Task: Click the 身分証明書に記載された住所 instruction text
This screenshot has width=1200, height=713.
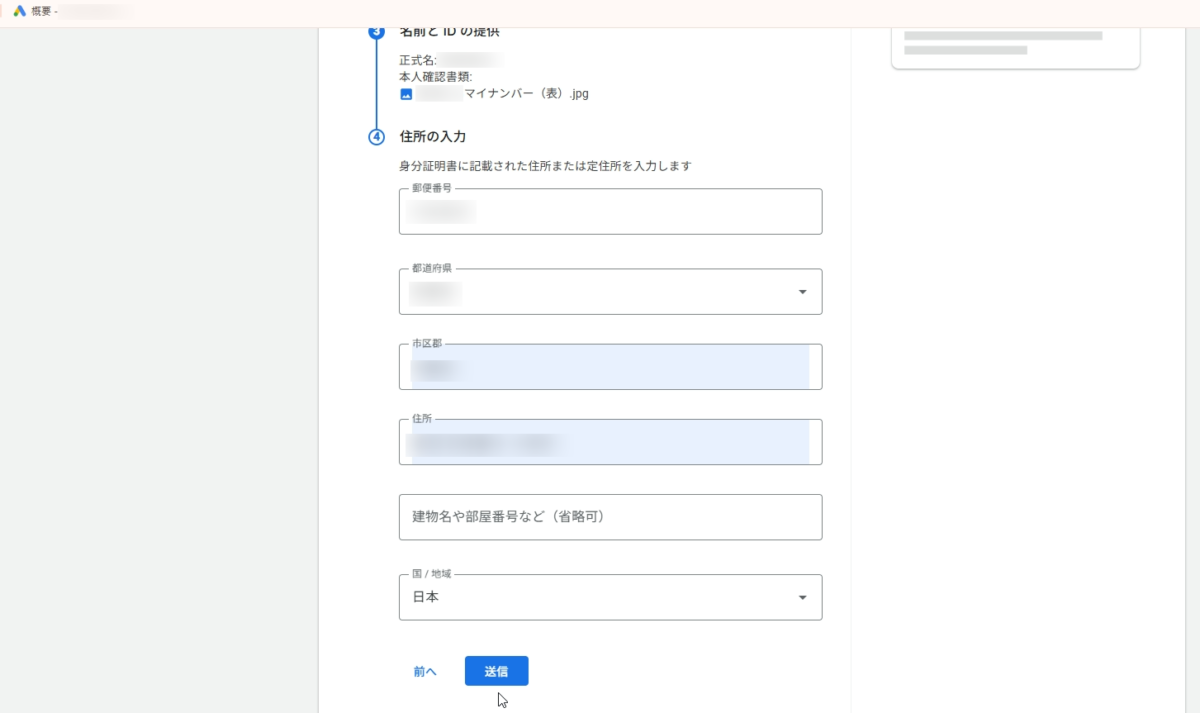Action: pyautogui.click(x=545, y=166)
